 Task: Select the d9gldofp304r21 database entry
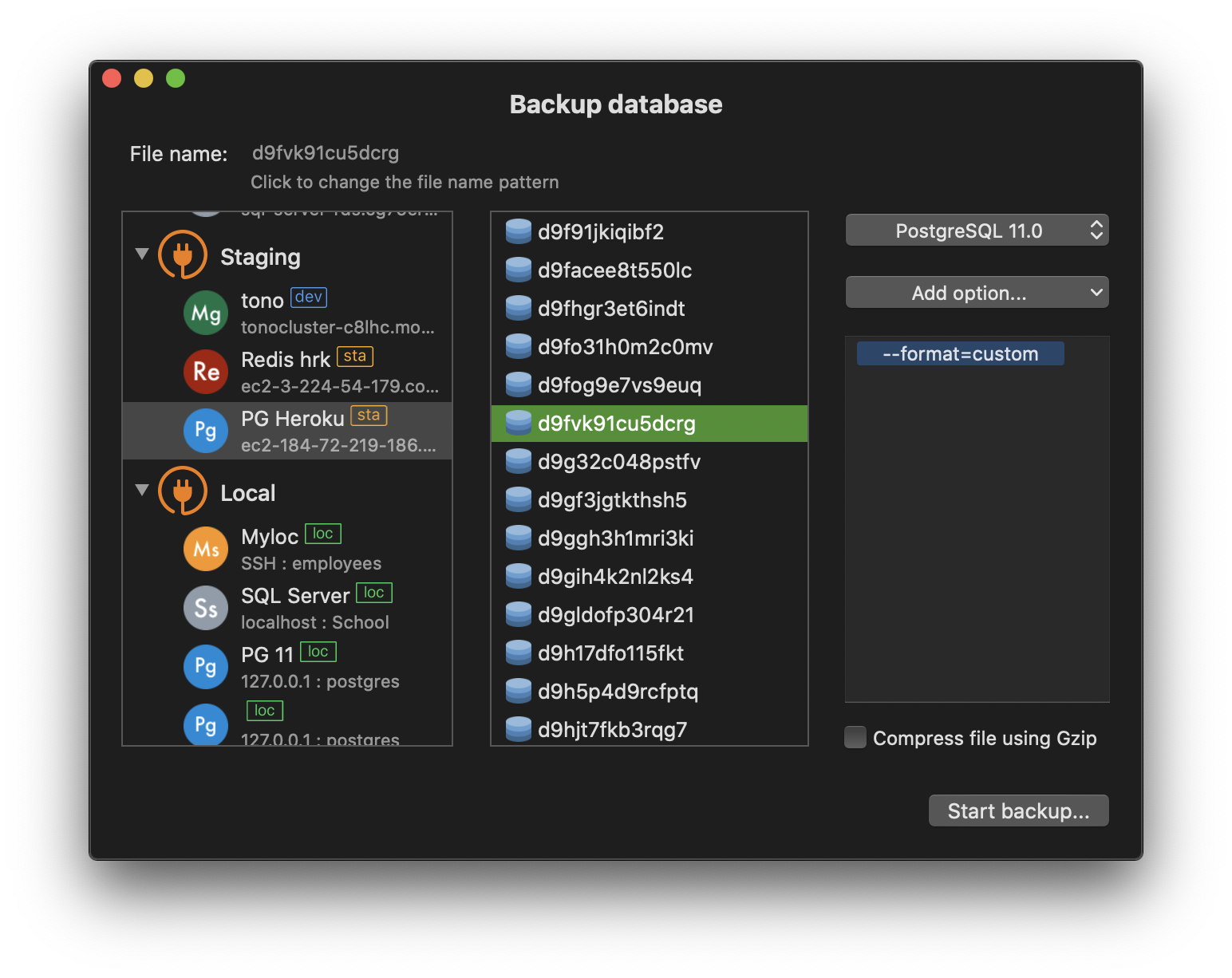[x=614, y=614]
